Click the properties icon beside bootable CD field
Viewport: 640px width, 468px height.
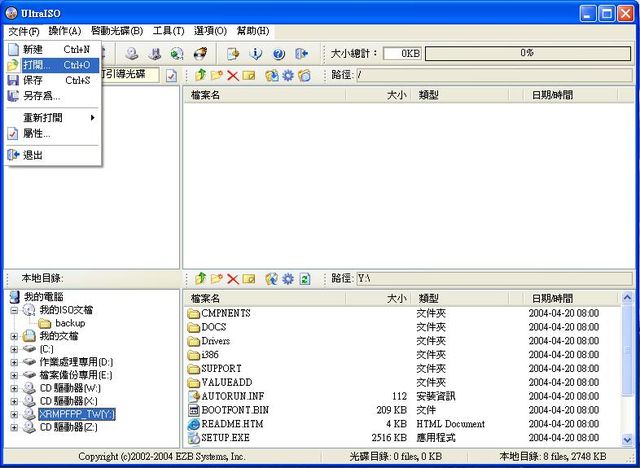click(171, 75)
